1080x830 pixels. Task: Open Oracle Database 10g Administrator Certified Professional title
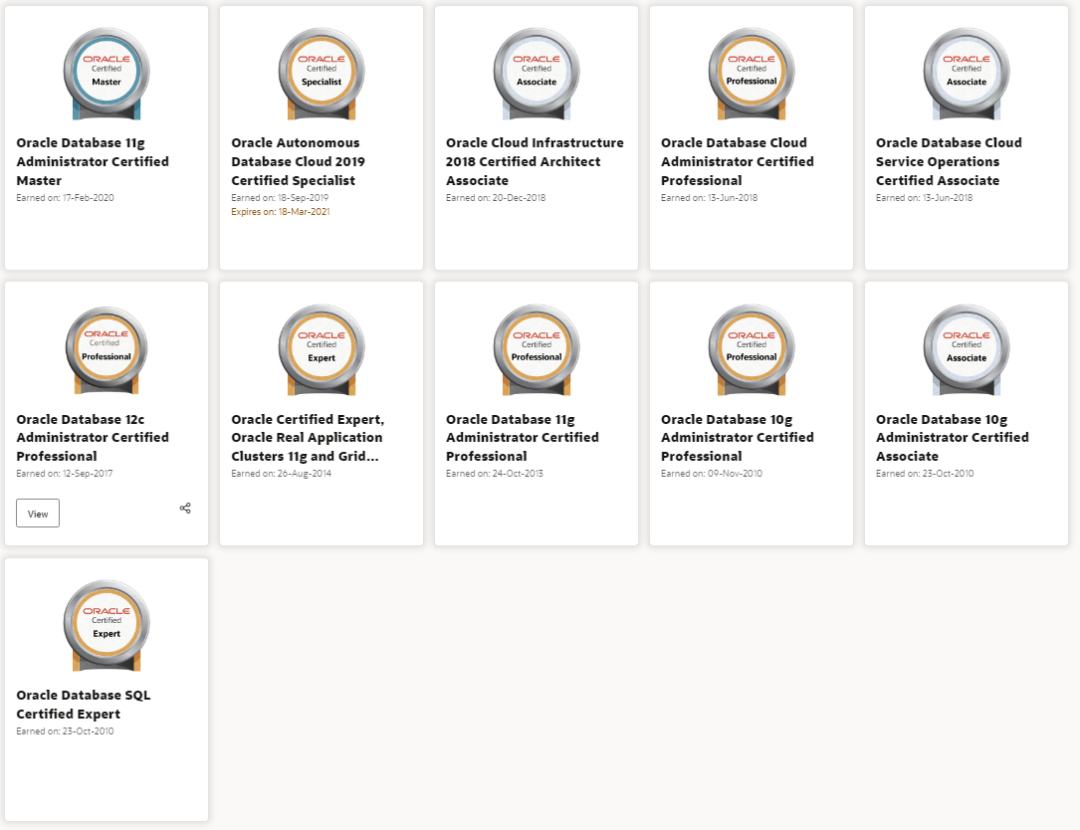(737, 437)
